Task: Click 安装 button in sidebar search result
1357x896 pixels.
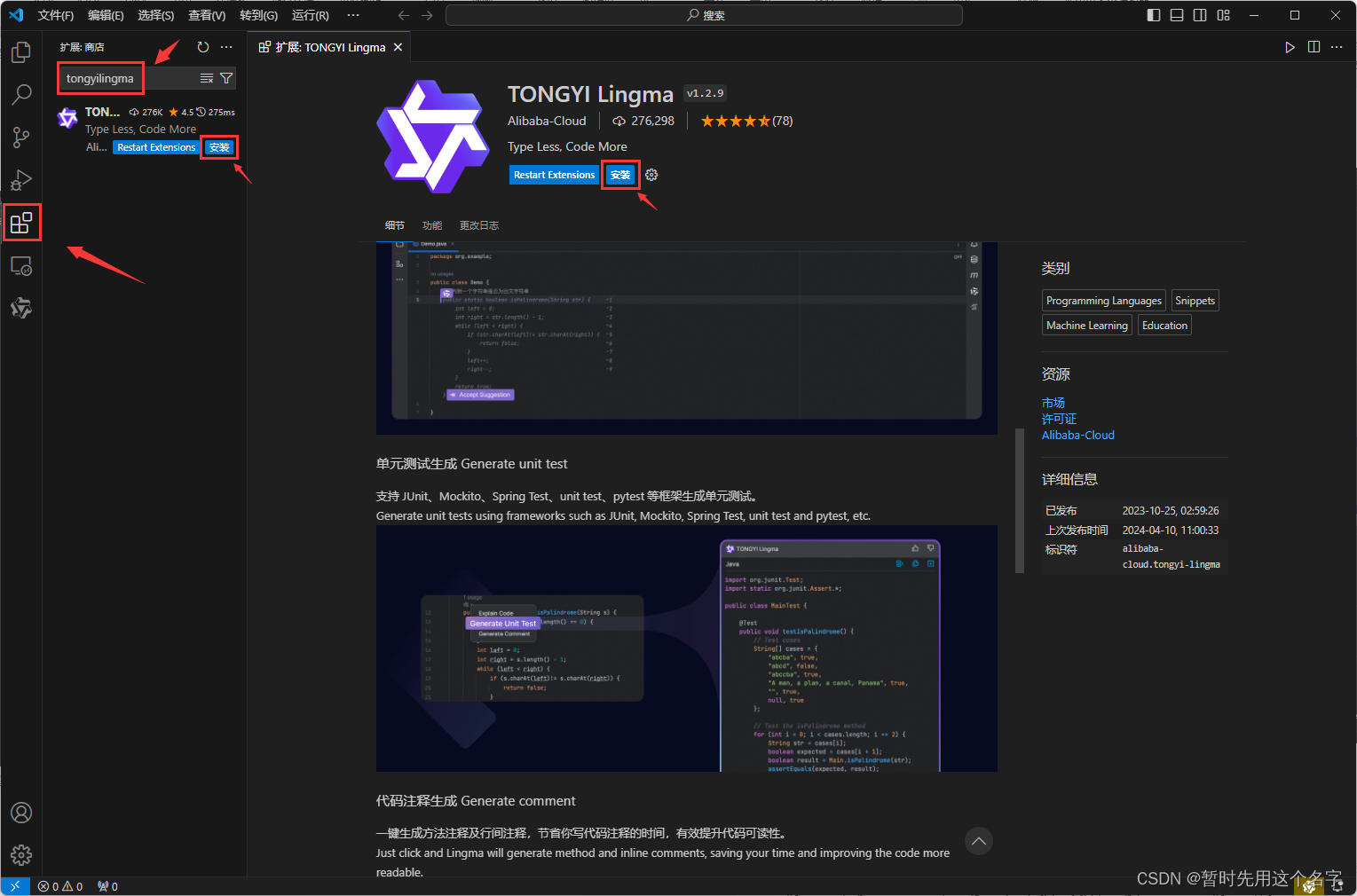Action: pyautogui.click(x=219, y=147)
